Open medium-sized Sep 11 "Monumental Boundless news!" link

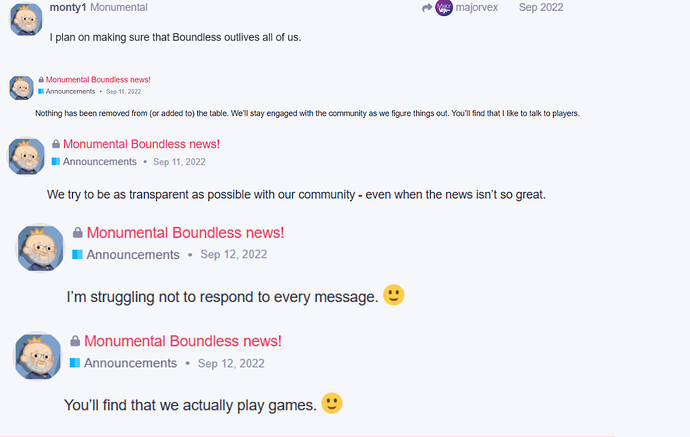141,144
